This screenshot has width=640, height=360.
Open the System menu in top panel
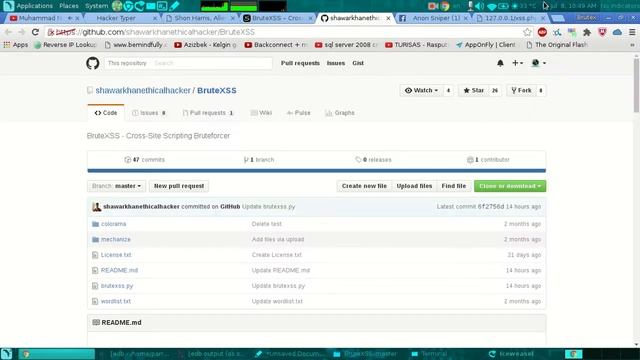[96, 6]
